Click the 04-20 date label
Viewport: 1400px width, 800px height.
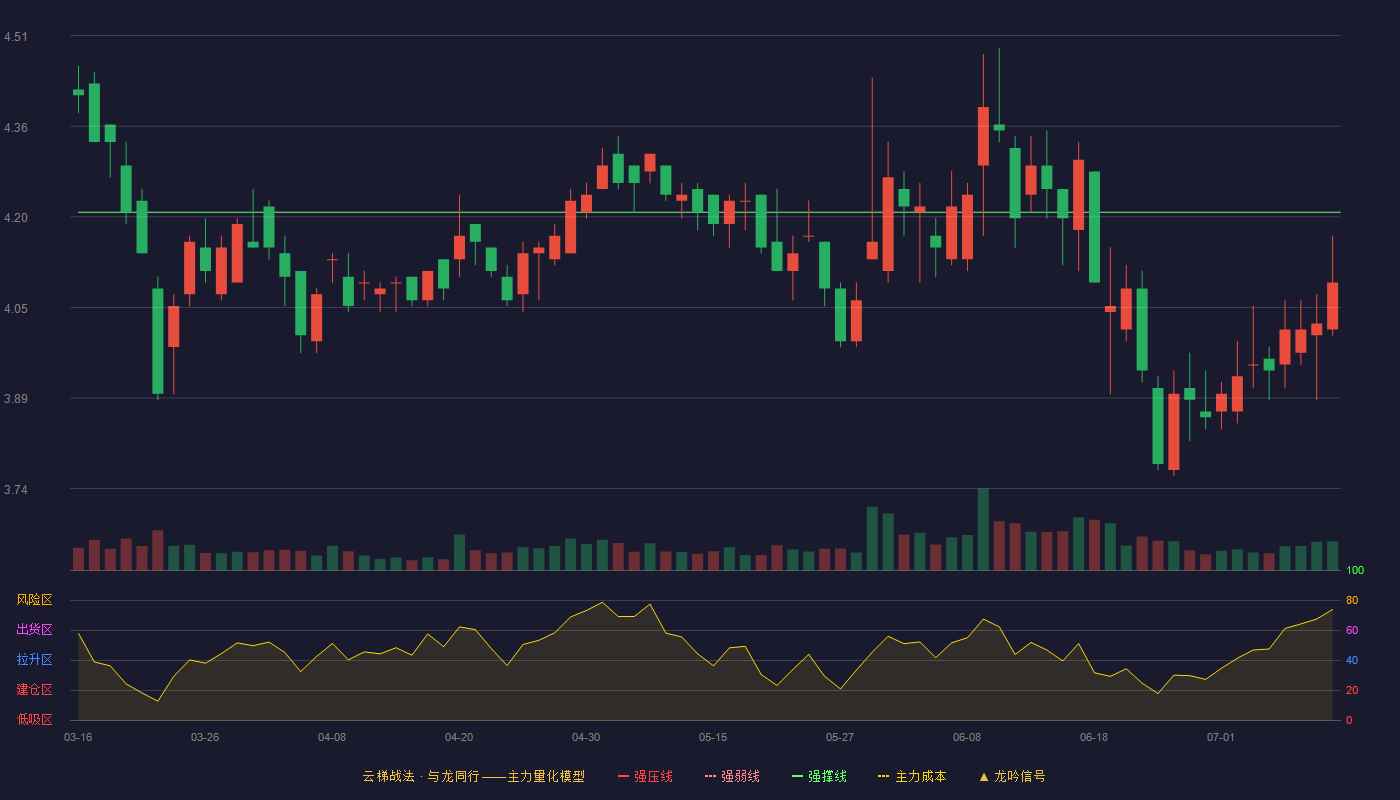click(459, 737)
